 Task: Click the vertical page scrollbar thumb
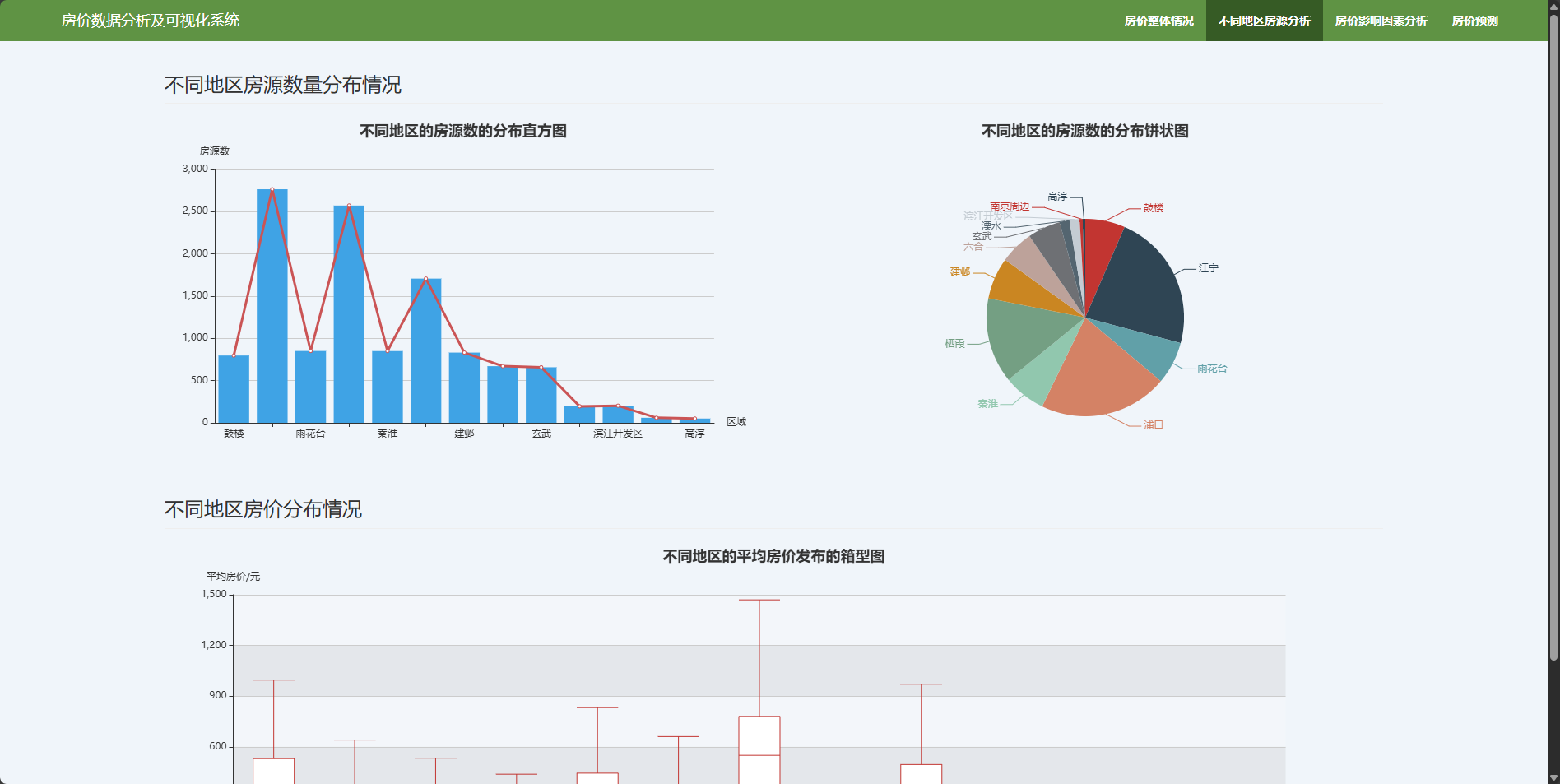tap(1553, 337)
